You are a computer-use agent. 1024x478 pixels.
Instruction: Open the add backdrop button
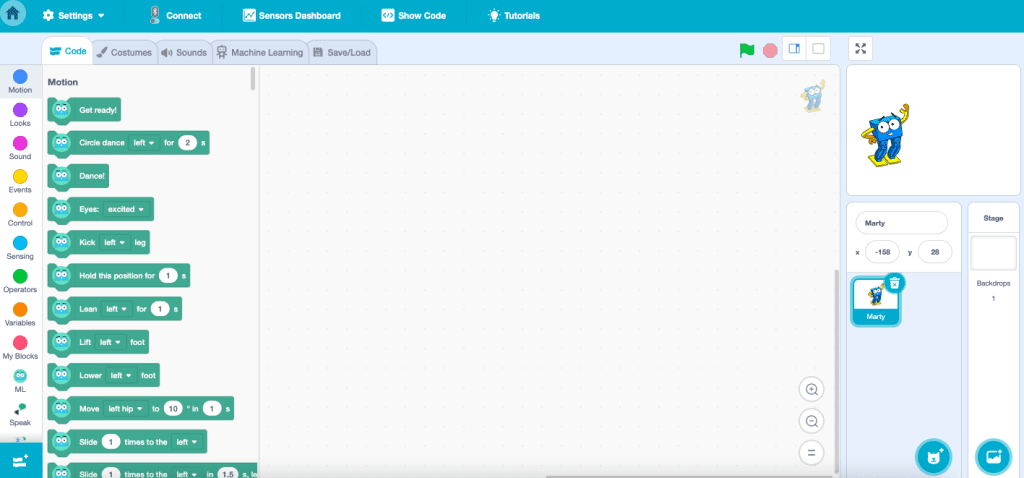coord(994,456)
